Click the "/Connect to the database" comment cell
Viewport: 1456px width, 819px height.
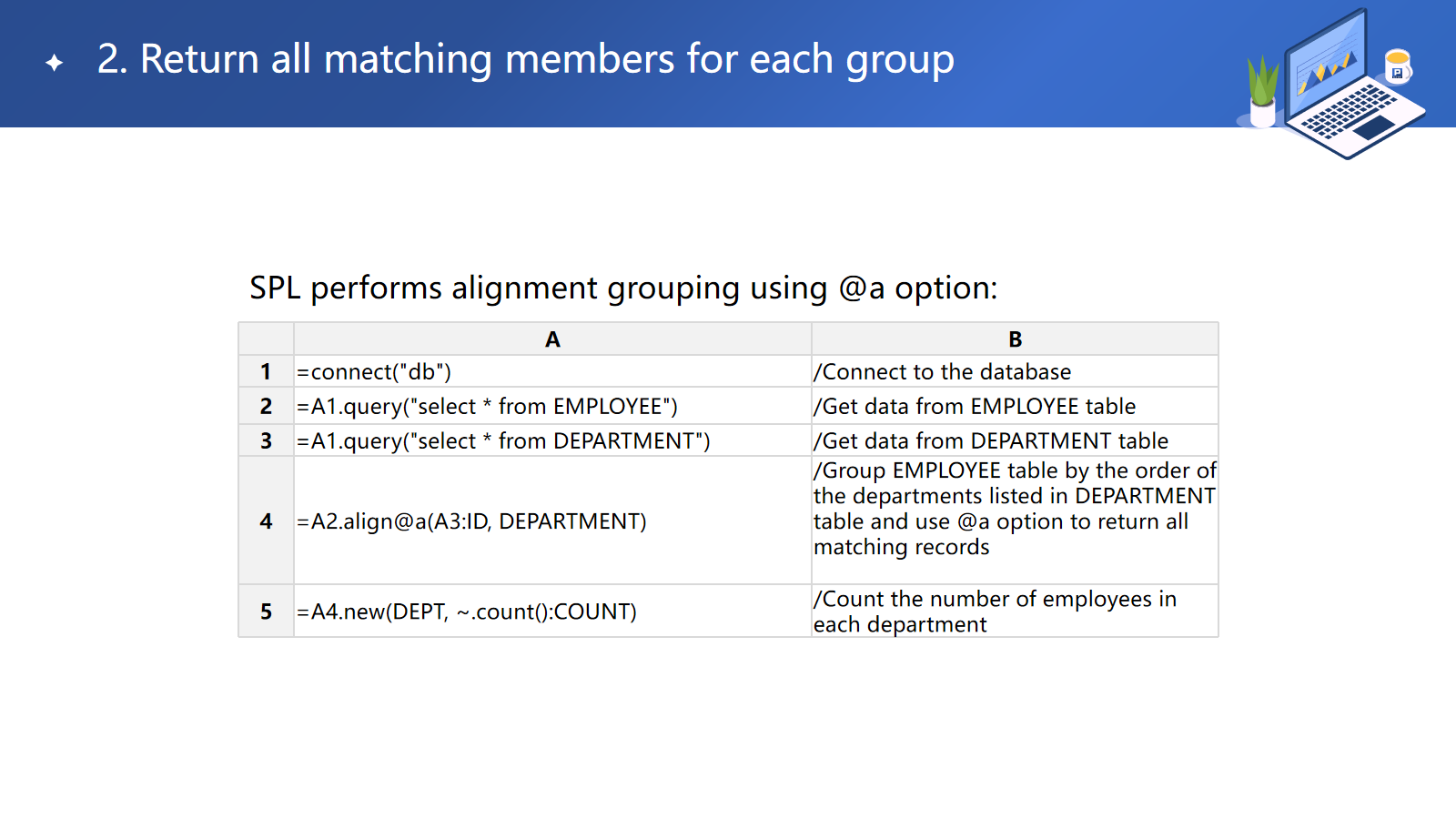(x=942, y=372)
